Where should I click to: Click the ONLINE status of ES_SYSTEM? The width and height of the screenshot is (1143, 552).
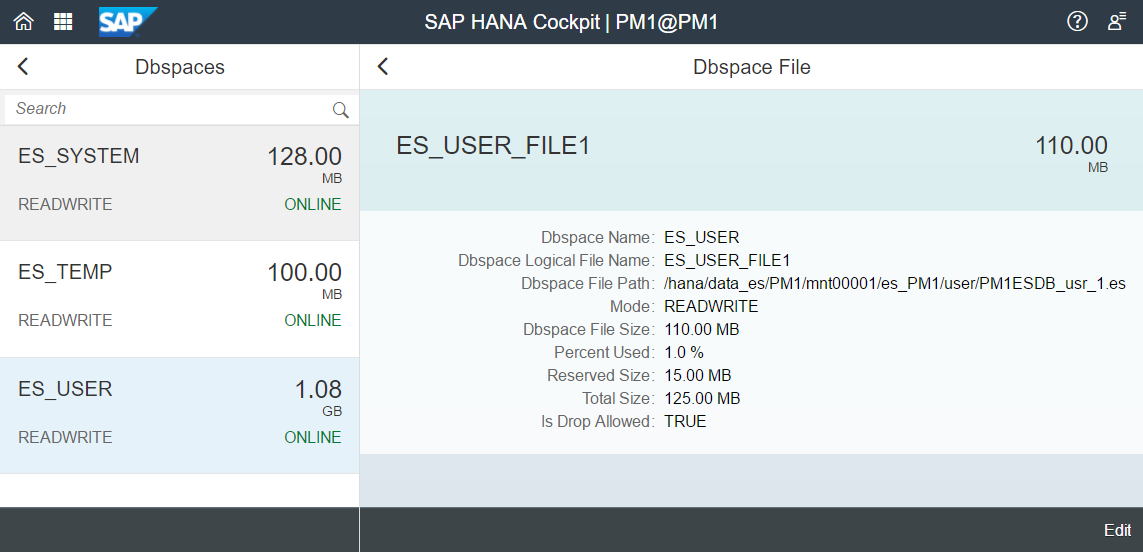click(313, 204)
